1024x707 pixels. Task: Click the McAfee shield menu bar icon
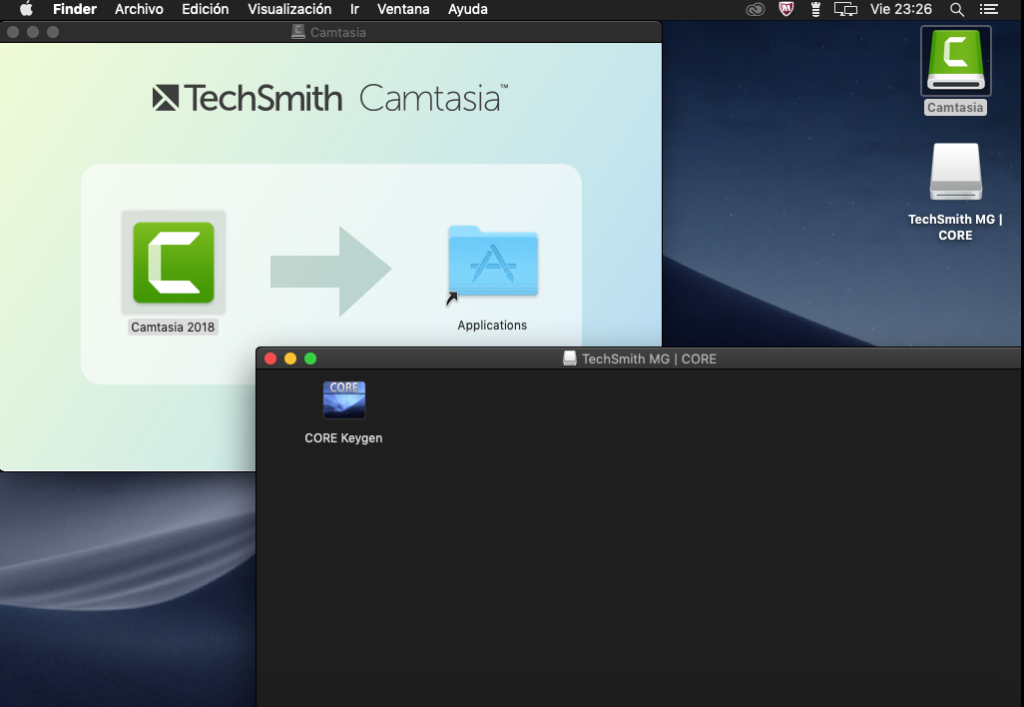[x=786, y=9]
